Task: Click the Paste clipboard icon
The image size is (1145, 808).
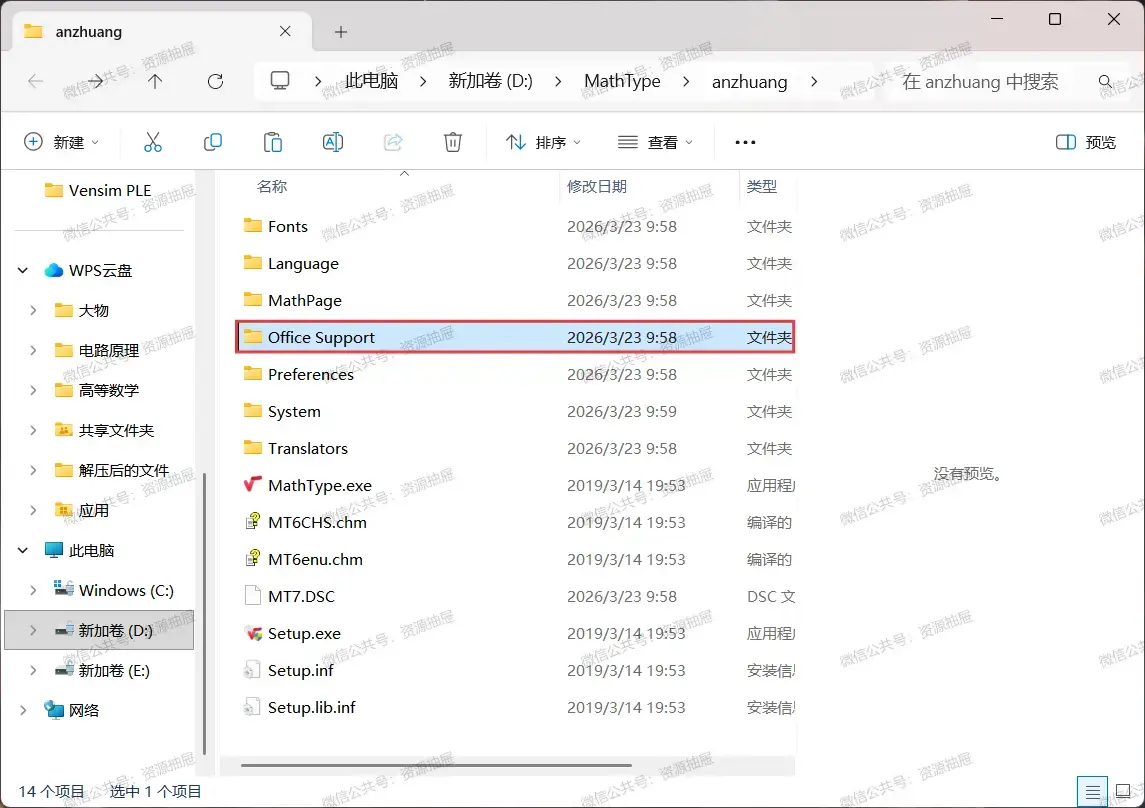Action: (x=272, y=142)
